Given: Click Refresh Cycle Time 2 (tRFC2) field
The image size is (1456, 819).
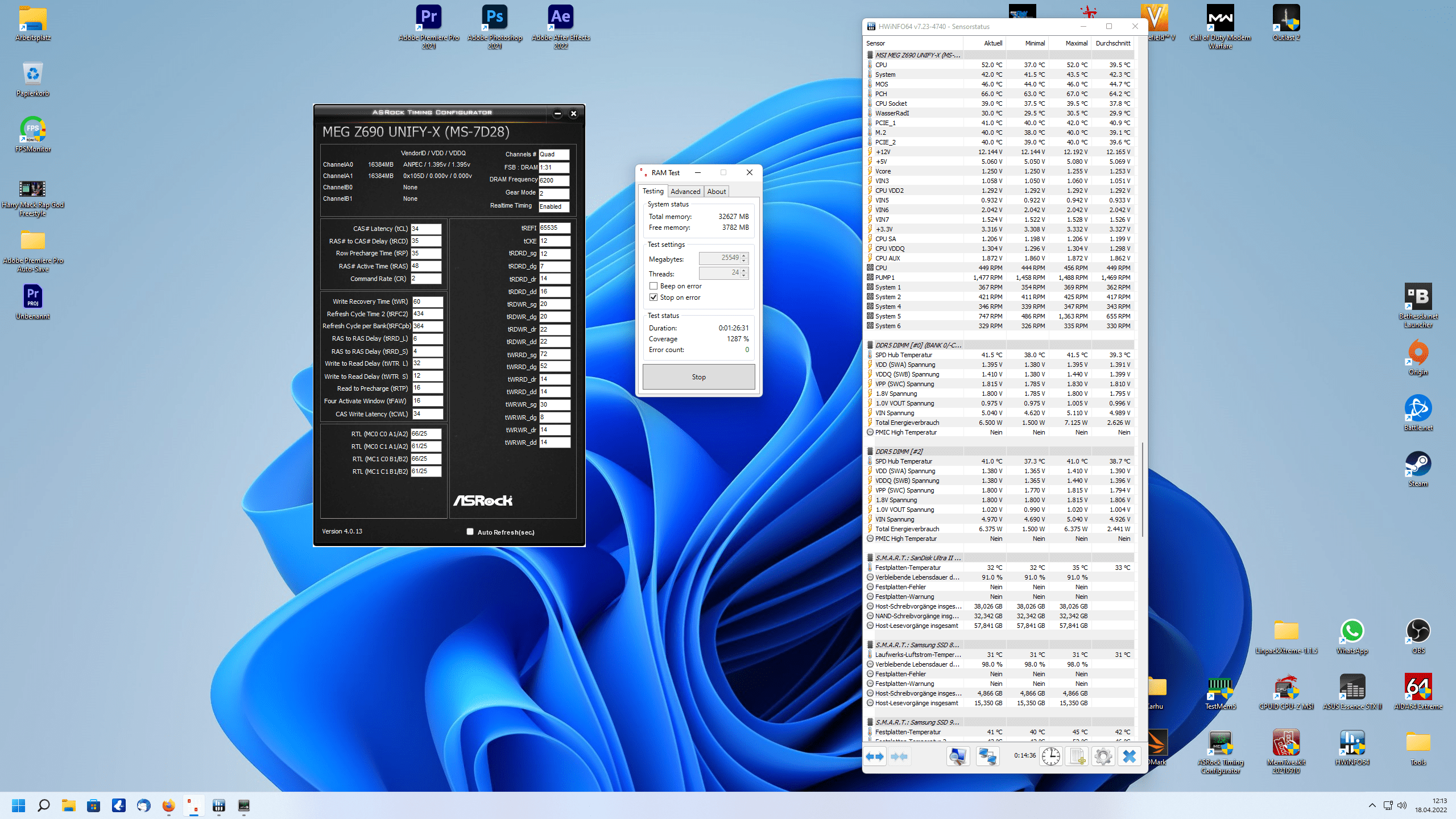Looking at the screenshot, I should coord(427,314).
